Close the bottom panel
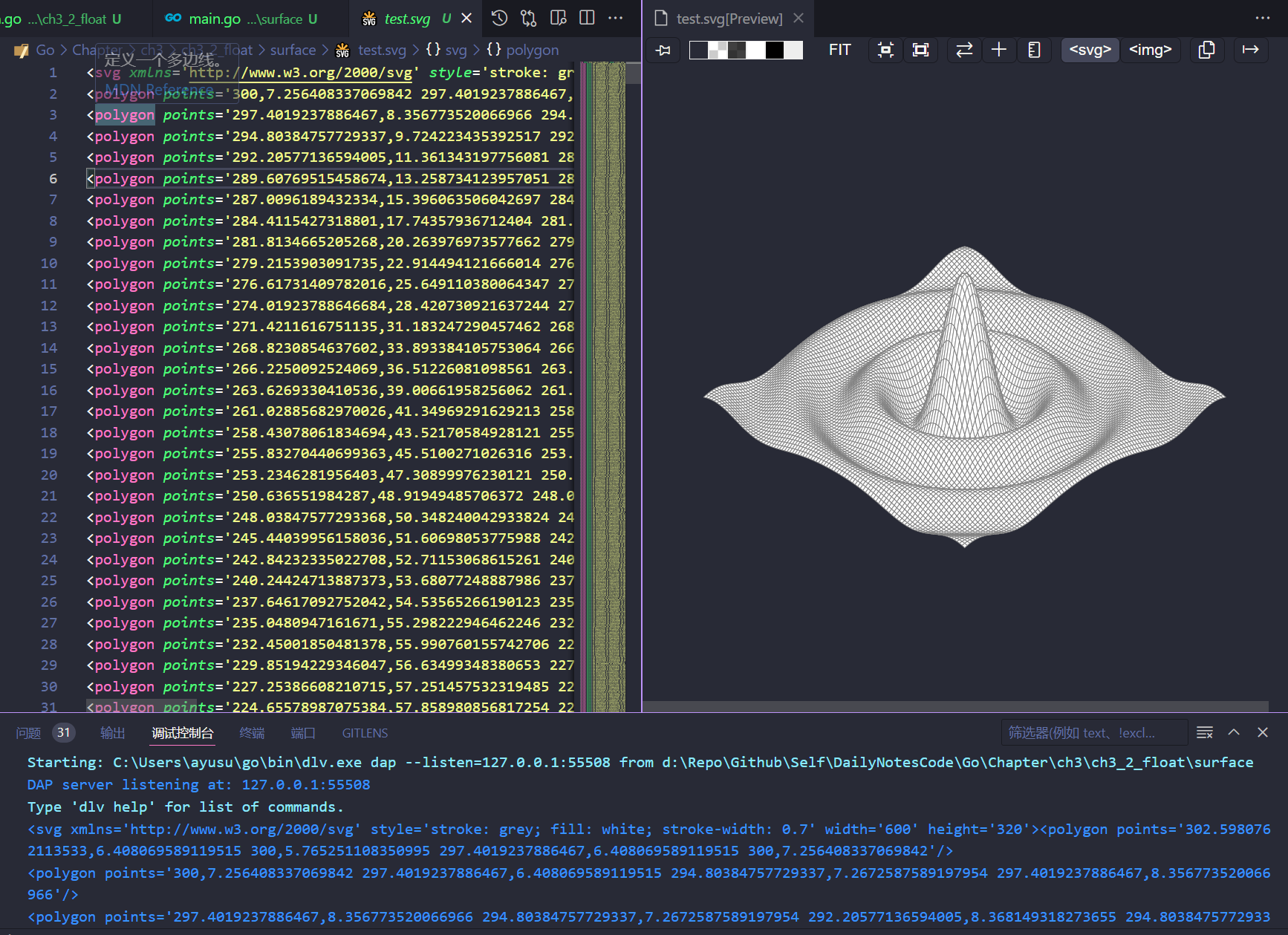1288x935 pixels. coord(1263,732)
